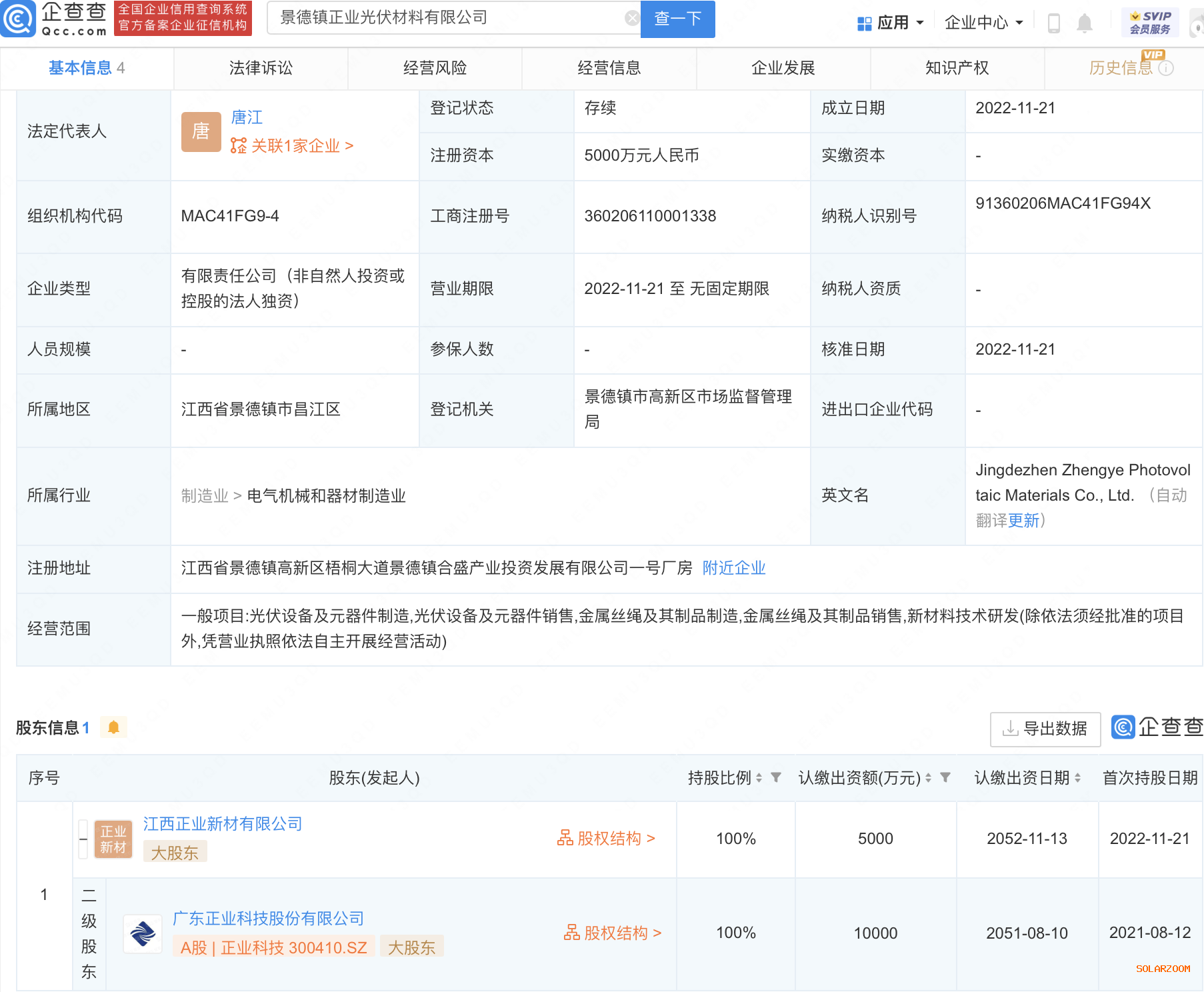Click the SVIP member service badge
Viewport: 1204px width, 992px height.
[x=1150, y=23]
